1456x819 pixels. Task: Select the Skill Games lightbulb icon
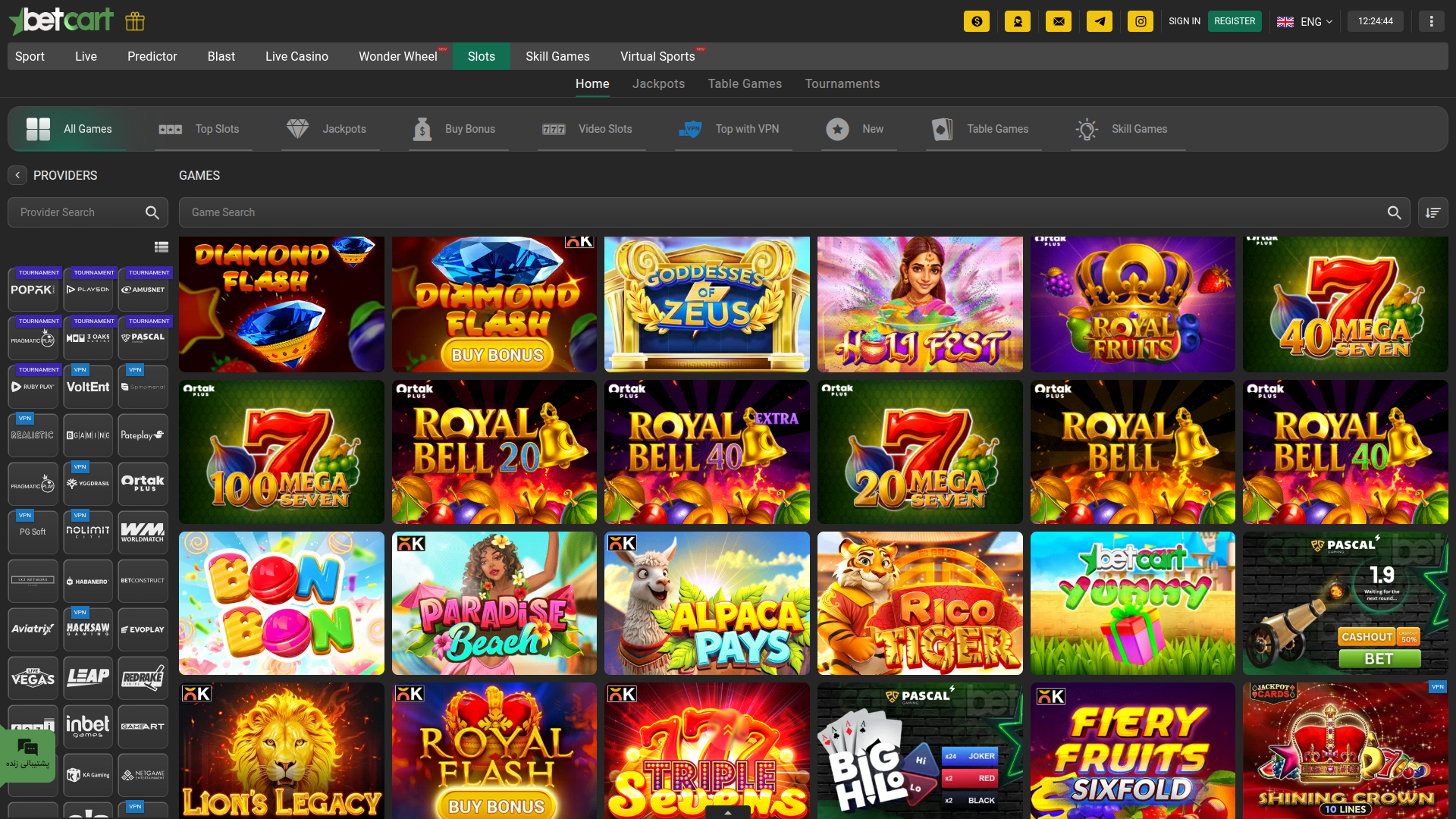1087,129
